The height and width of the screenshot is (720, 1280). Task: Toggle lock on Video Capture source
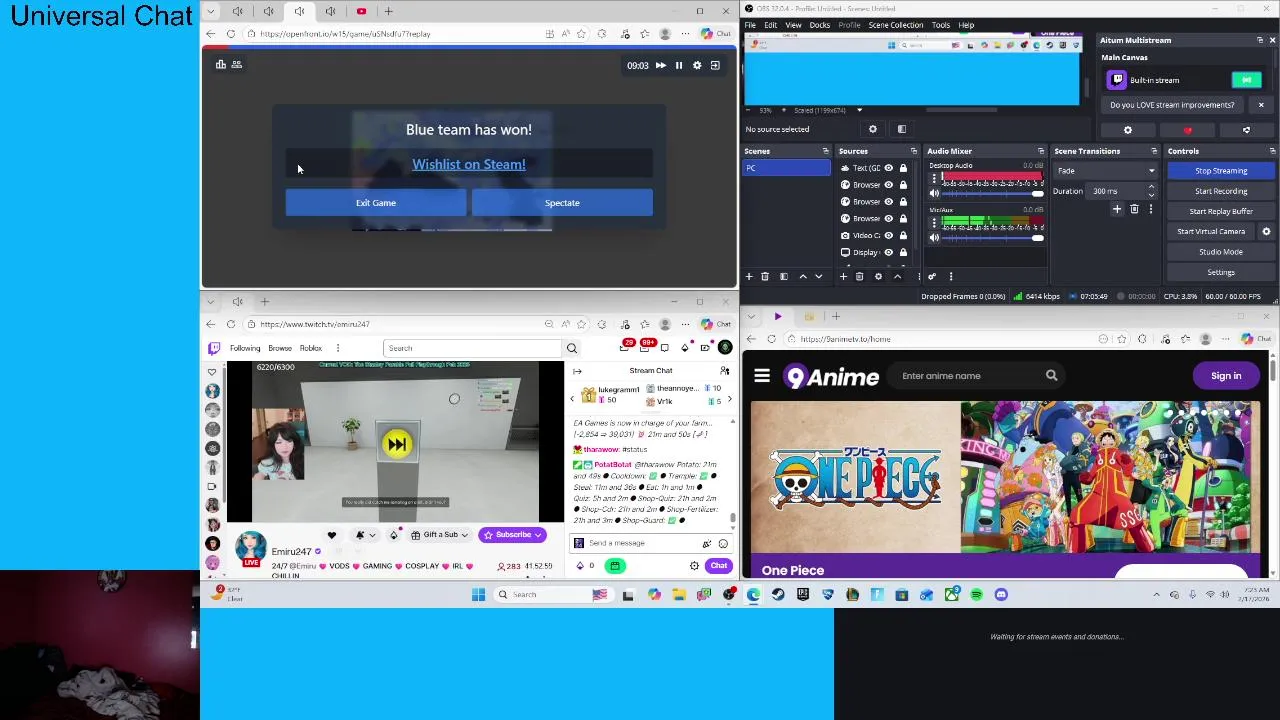point(903,235)
